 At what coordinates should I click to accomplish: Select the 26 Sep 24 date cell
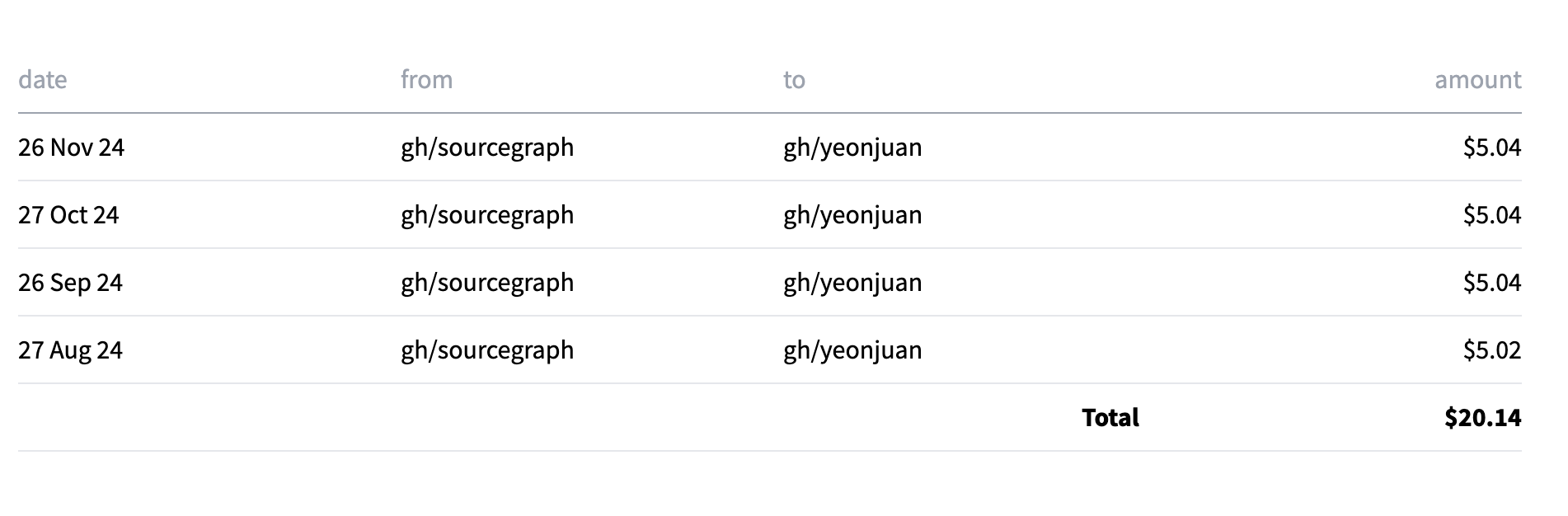pos(70,283)
